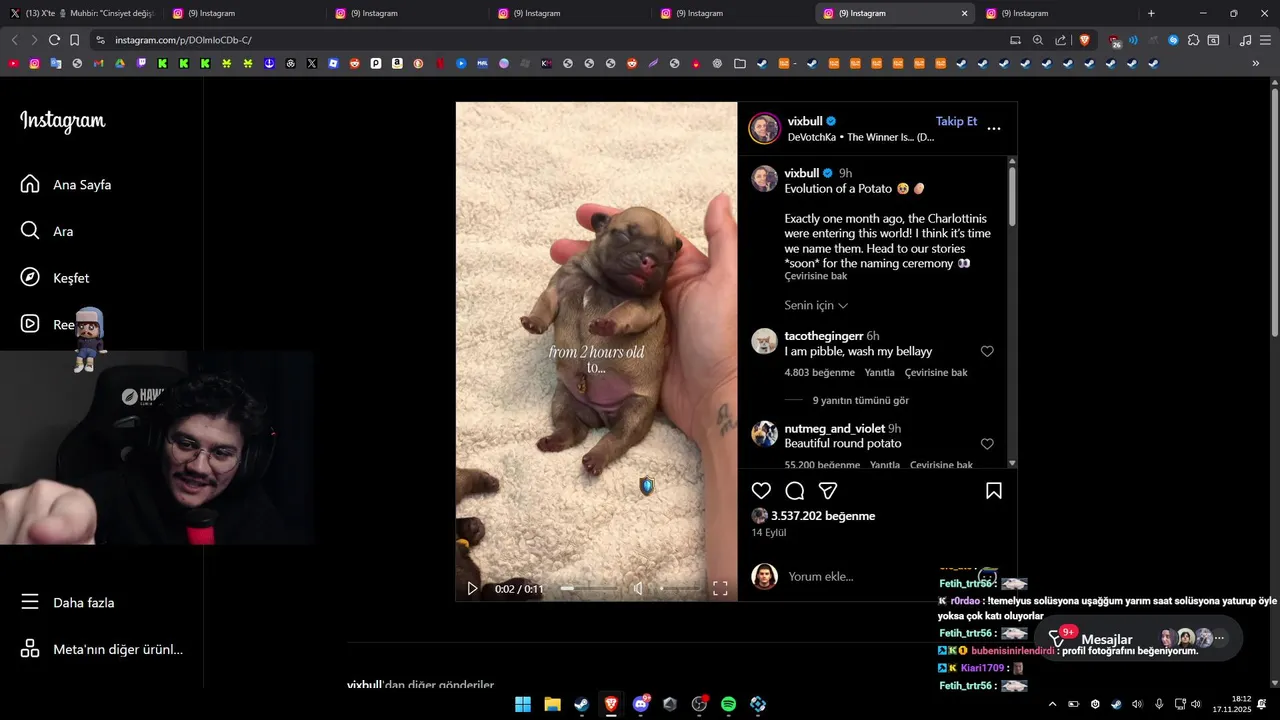The height and width of the screenshot is (720, 1280).
Task: Switch to the last Instagram browser tab
Action: [x=1058, y=13]
